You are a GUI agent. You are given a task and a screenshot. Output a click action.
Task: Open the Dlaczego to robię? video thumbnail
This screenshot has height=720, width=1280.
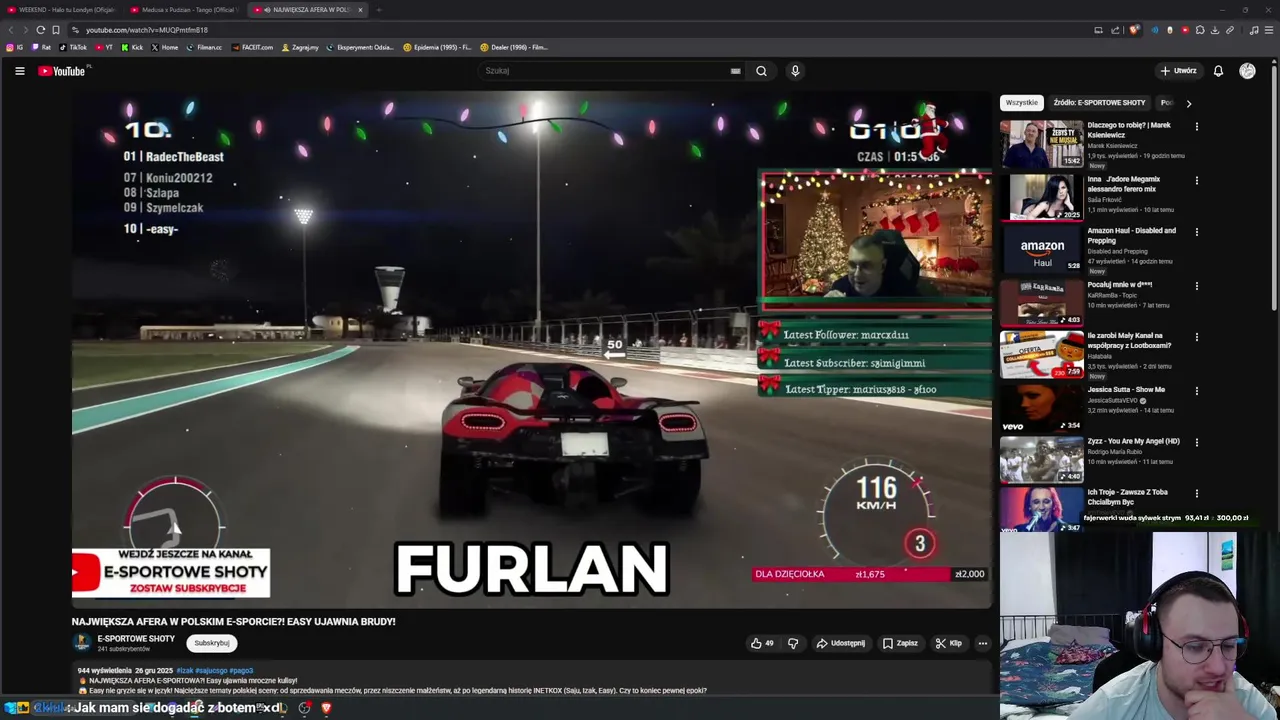(x=1041, y=144)
